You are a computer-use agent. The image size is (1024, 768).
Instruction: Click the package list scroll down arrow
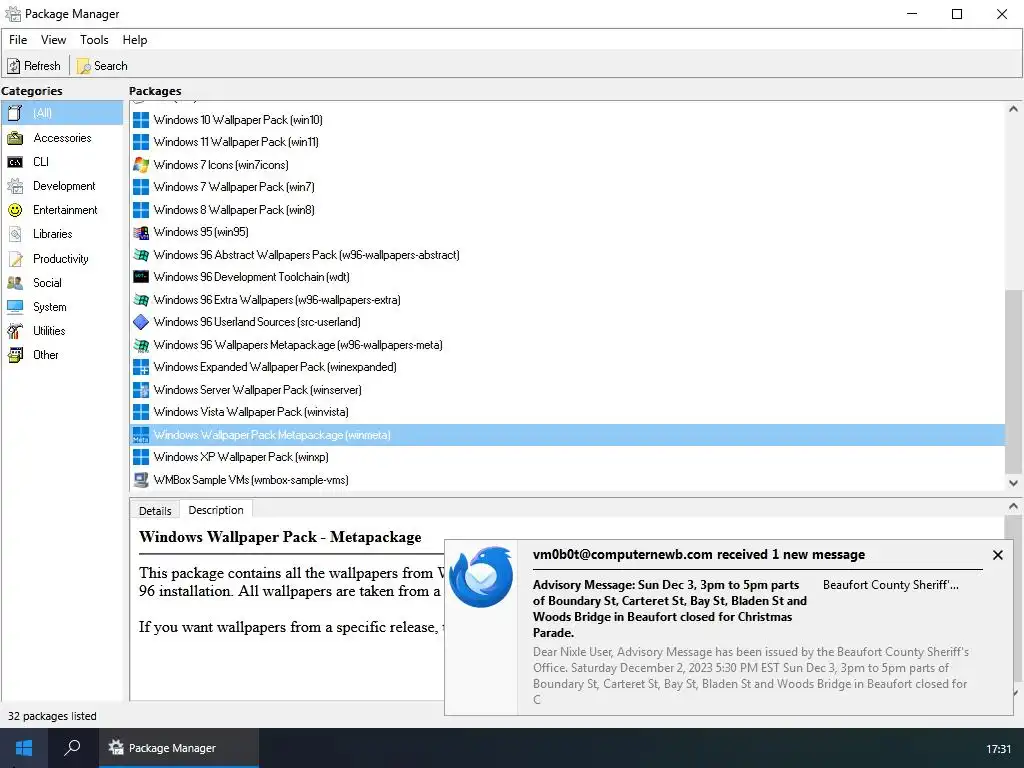click(x=1013, y=483)
